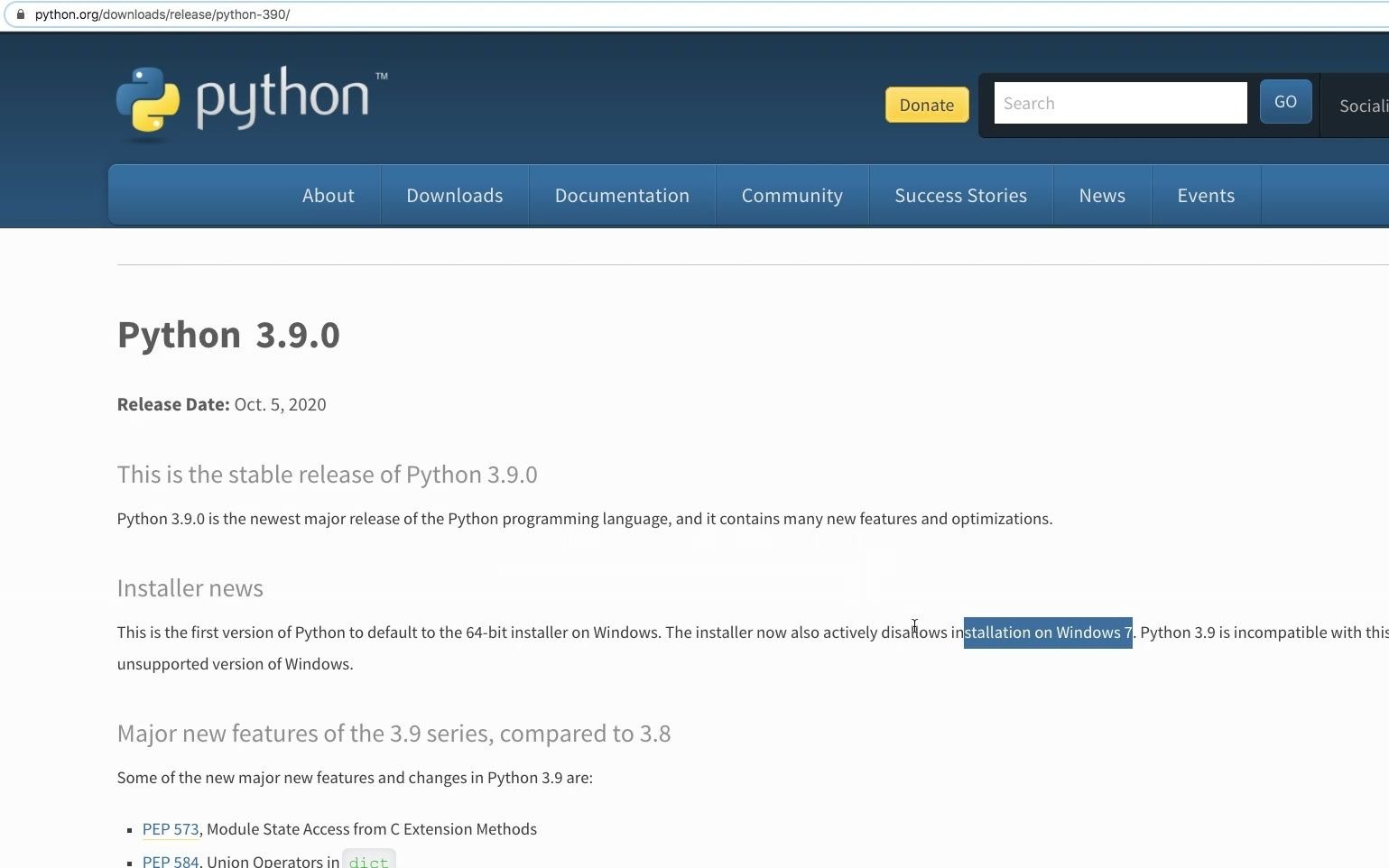Open the About menu
1389x868 pixels.
click(x=329, y=195)
